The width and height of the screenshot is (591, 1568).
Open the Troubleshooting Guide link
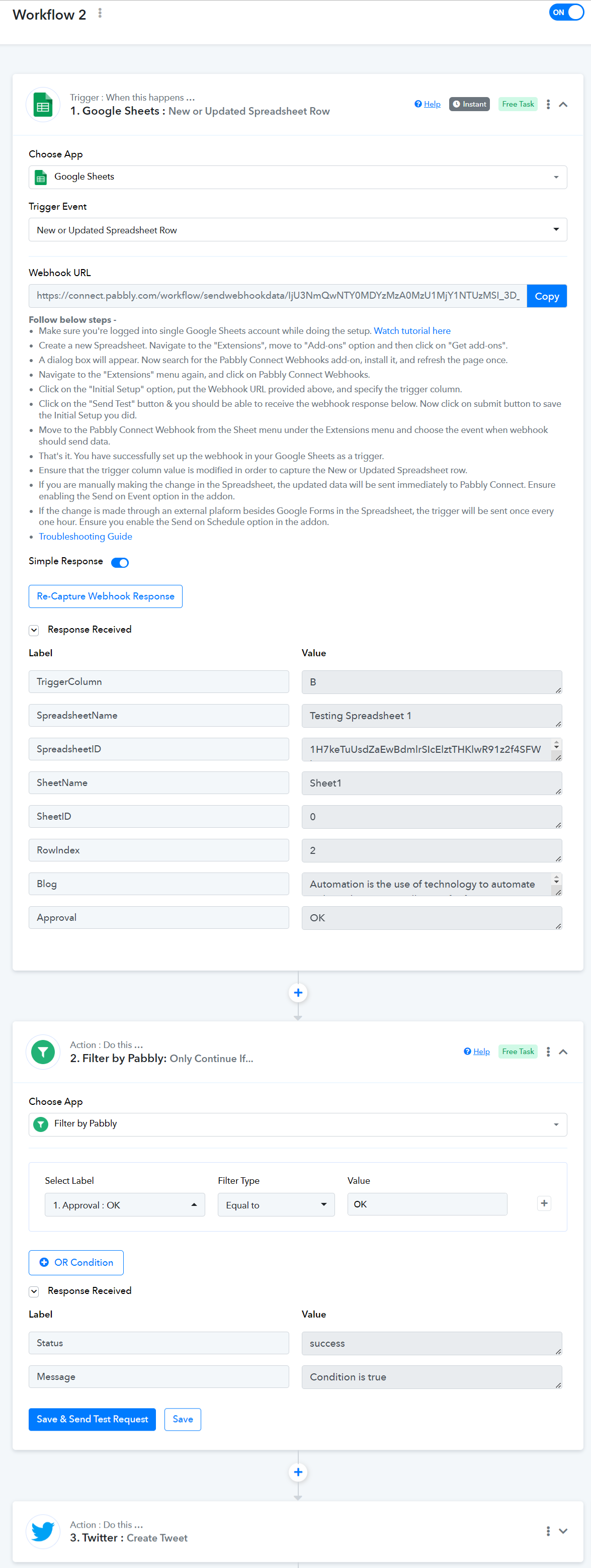point(85,536)
